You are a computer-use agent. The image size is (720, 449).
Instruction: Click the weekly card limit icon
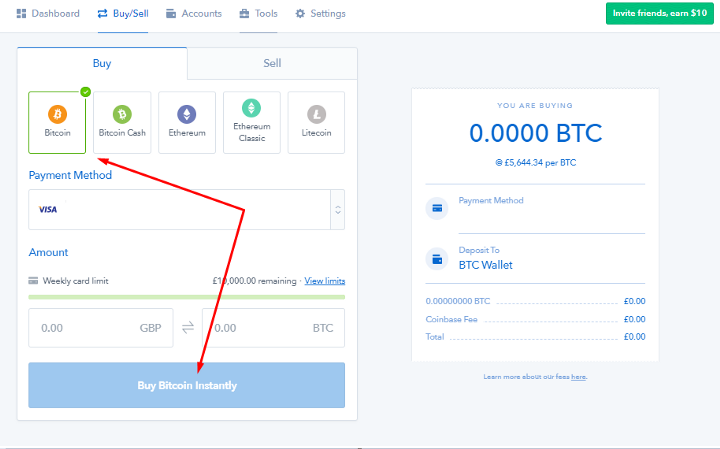point(33,281)
